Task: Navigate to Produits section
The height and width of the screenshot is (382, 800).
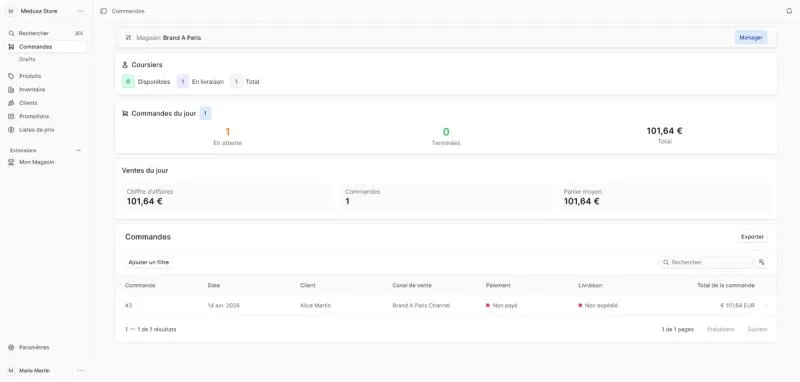Action: click(x=46, y=76)
